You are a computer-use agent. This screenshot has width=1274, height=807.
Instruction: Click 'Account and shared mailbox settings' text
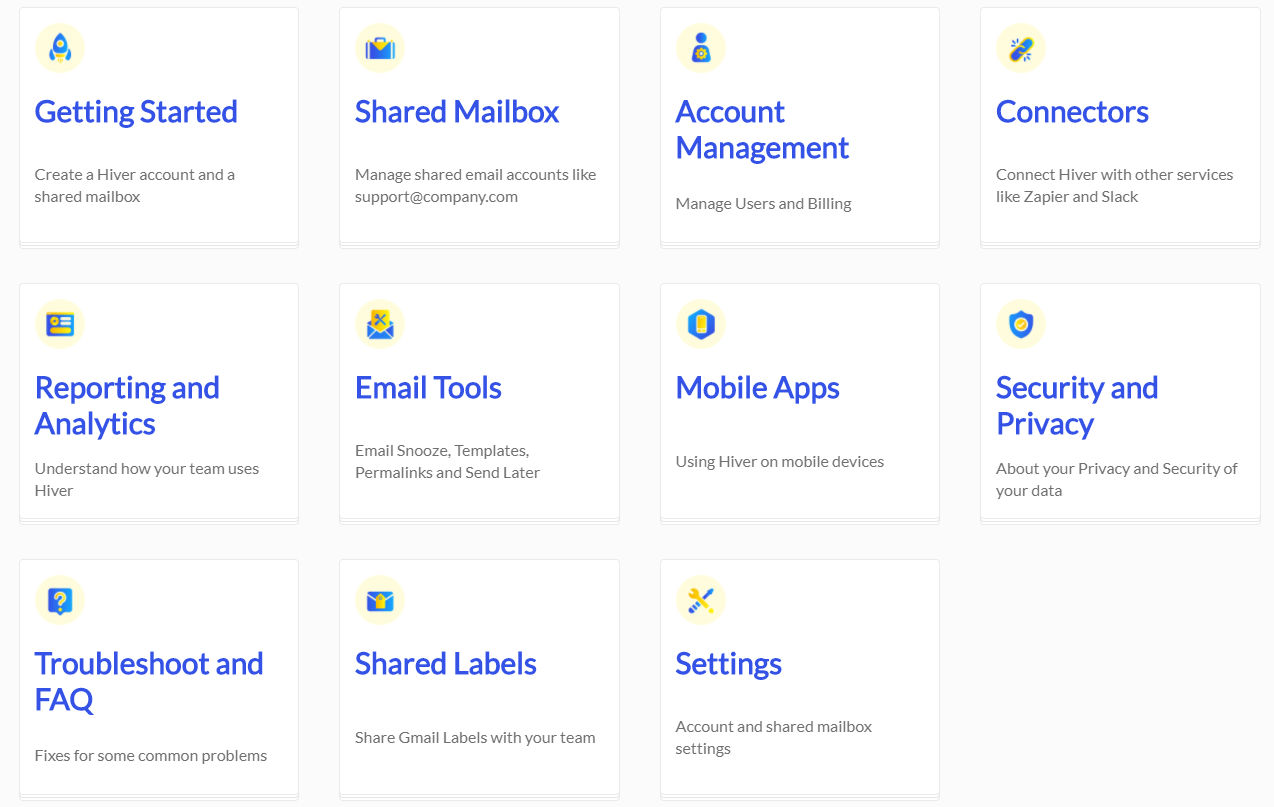pyautogui.click(x=774, y=737)
